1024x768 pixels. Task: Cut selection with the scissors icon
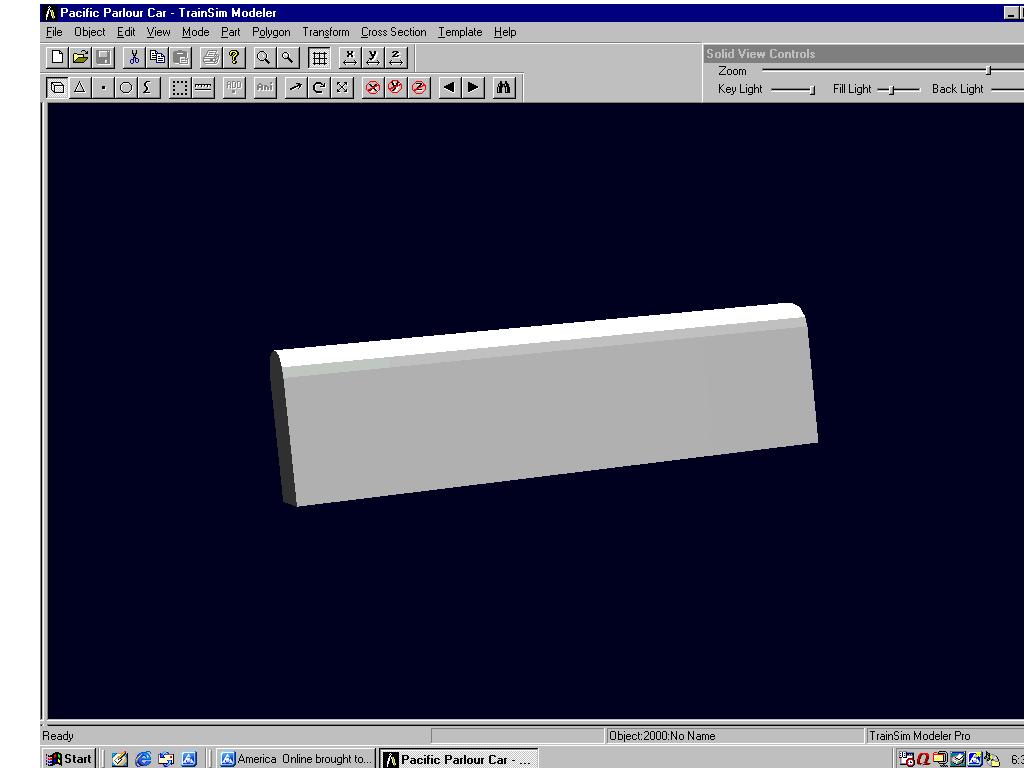click(x=134, y=57)
